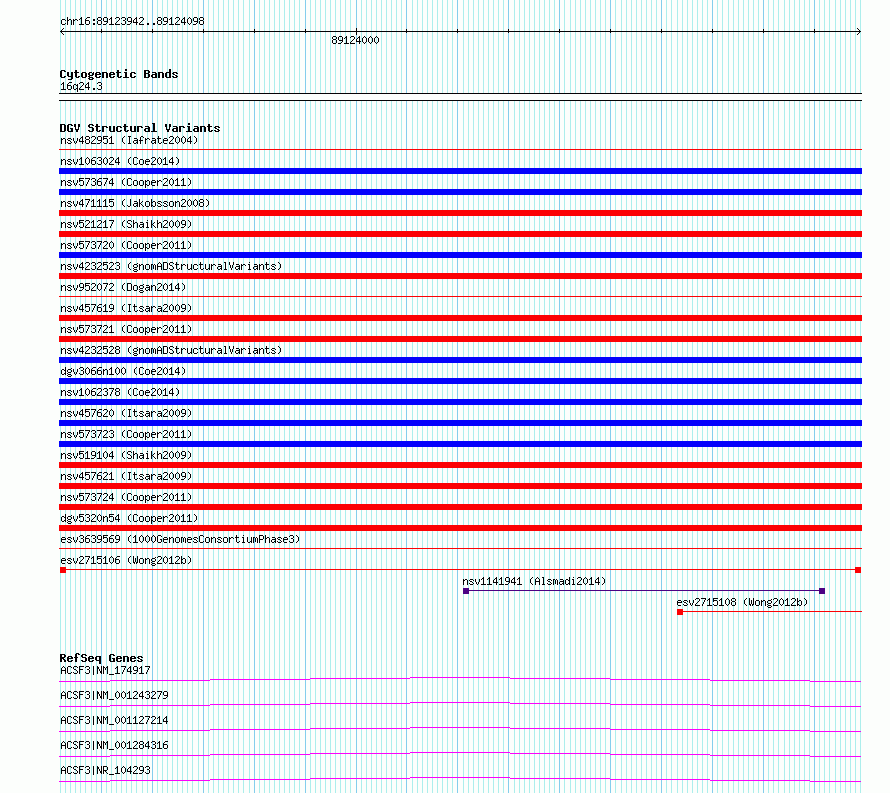Click the DGV Structural Variants heading
The width and height of the screenshot is (890, 793).
(140, 128)
